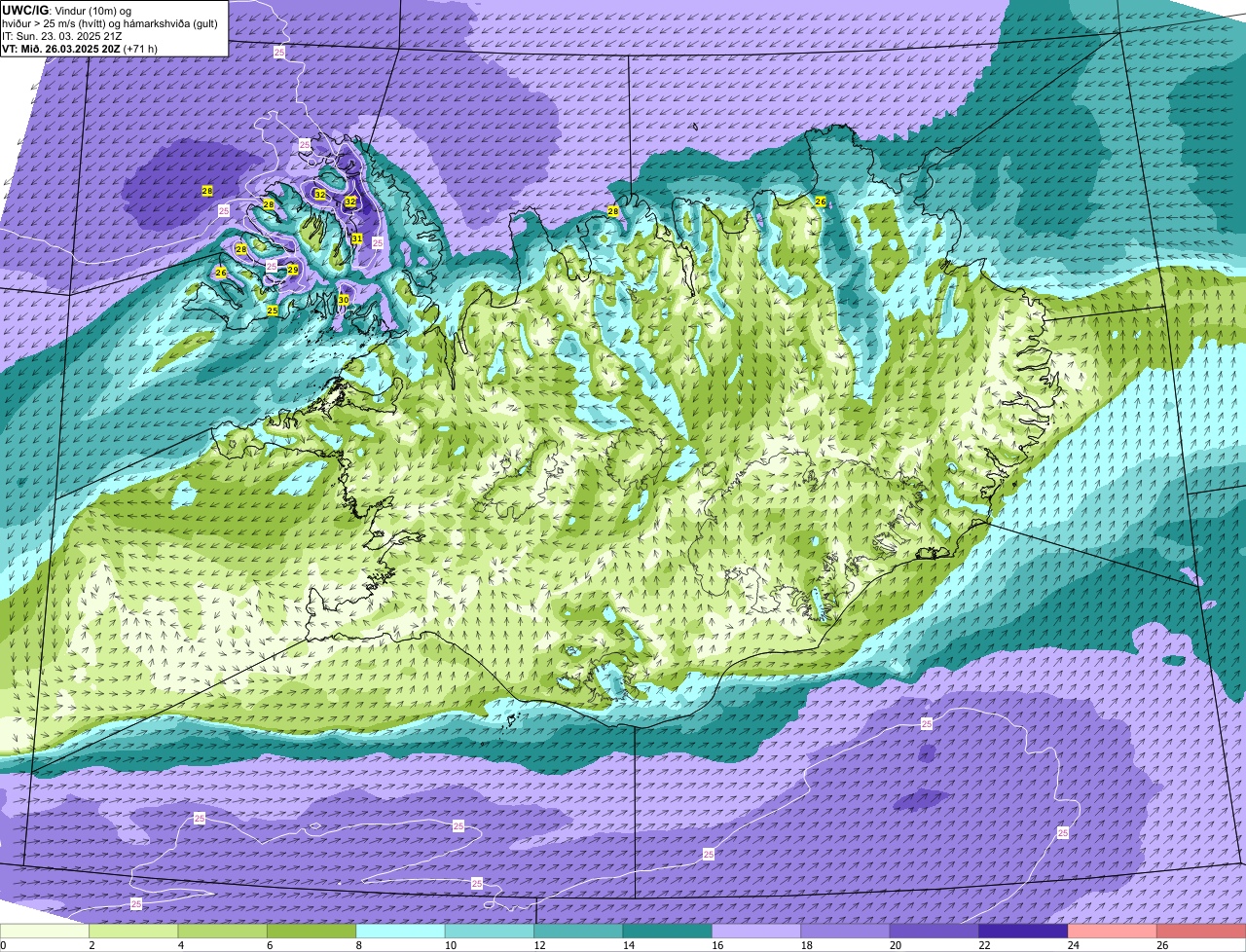The image size is (1246, 952).
Task: Click yellow 26 label on the northeast coast
Action: click(x=821, y=201)
